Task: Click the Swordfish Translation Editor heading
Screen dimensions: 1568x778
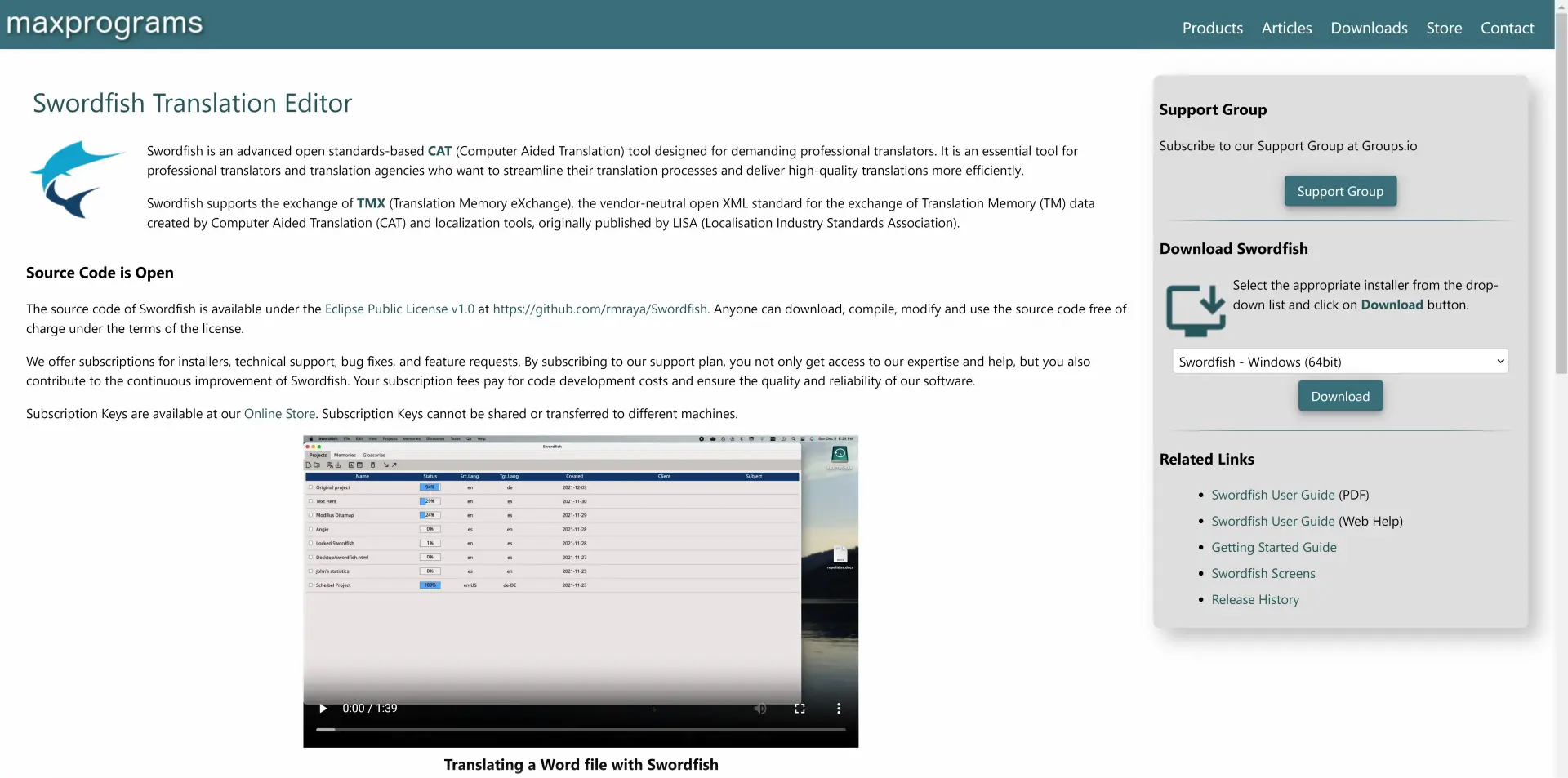Action: [193, 103]
